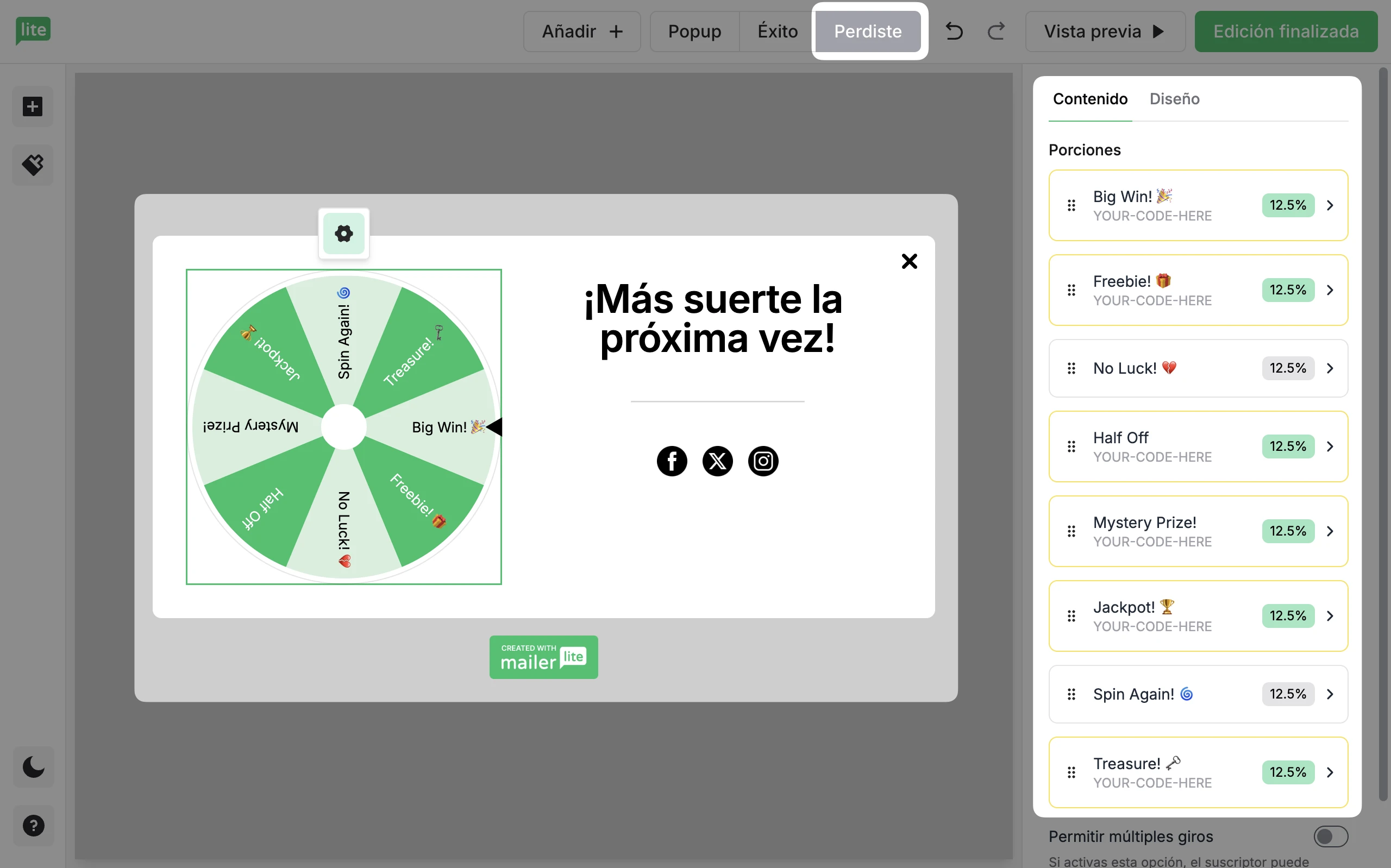This screenshot has height=868, width=1391.
Task: Click the X (Twitter) social icon
Action: (x=717, y=461)
